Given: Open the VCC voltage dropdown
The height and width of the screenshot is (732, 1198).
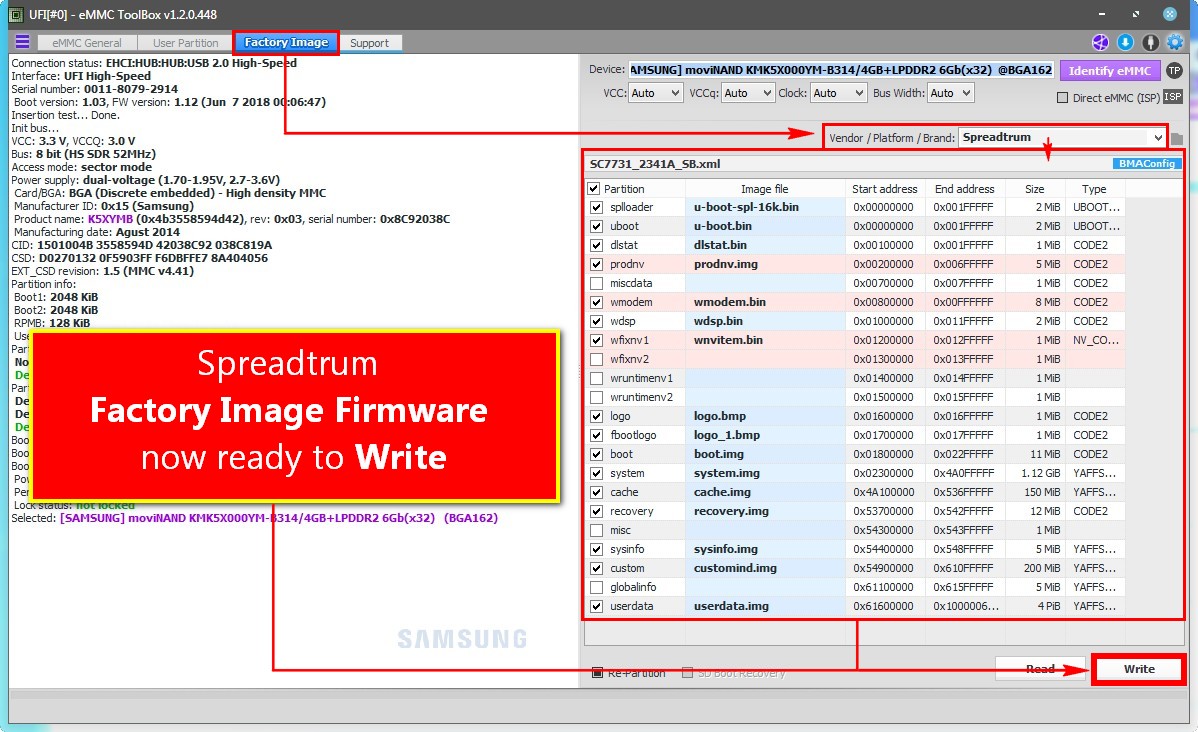Looking at the screenshot, I should tap(656, 93).
